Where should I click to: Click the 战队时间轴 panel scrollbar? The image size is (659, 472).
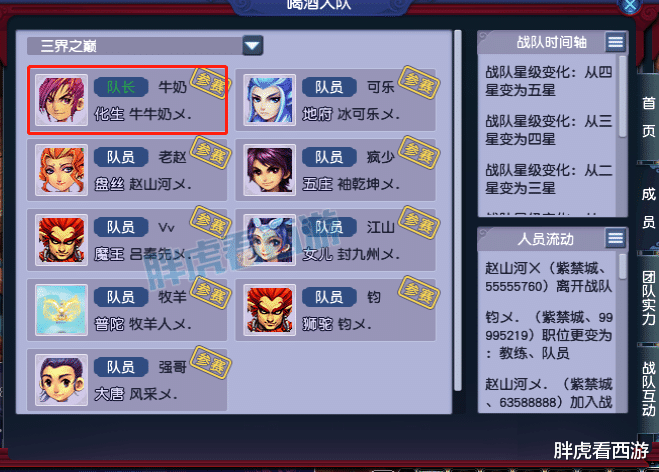[623, 96]
